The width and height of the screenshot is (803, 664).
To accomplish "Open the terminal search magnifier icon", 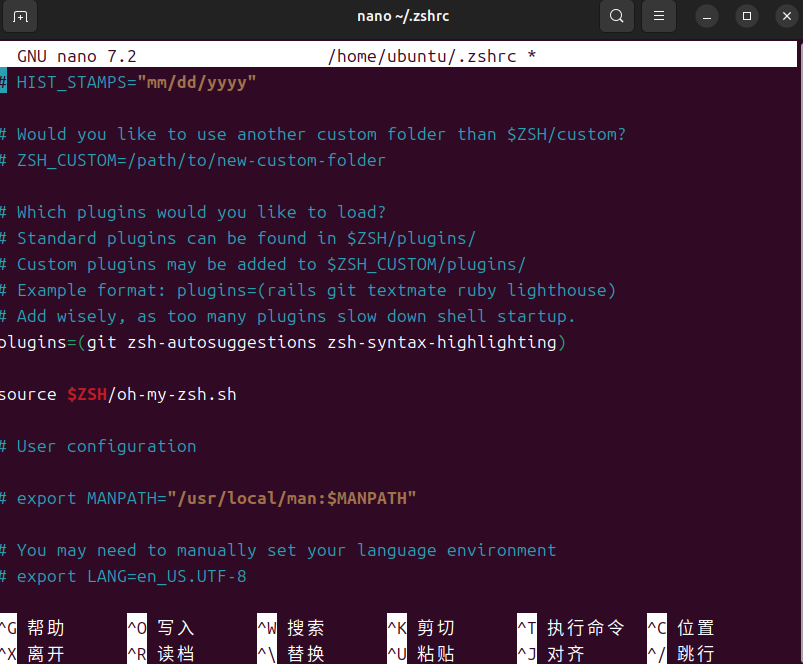I will tap(617, 16).
